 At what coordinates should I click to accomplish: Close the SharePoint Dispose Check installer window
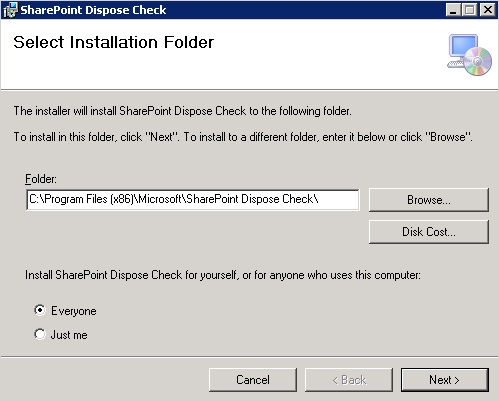[488, 10]
